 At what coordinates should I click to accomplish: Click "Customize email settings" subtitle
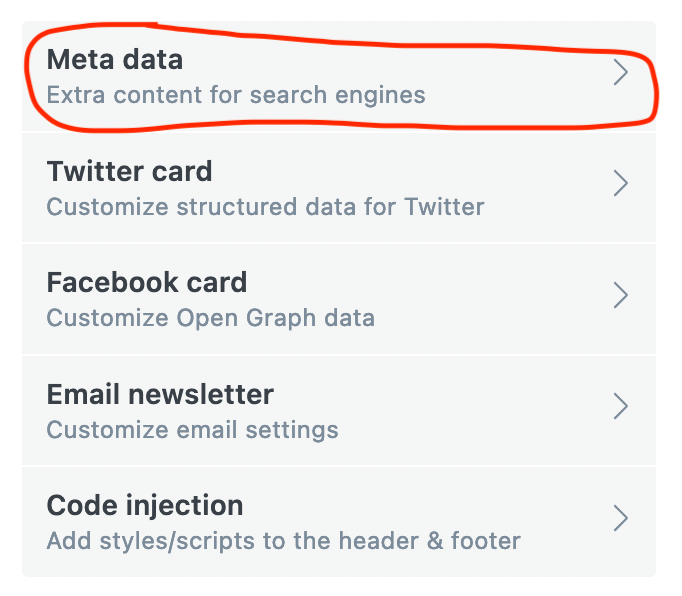[x=193, y=430]
